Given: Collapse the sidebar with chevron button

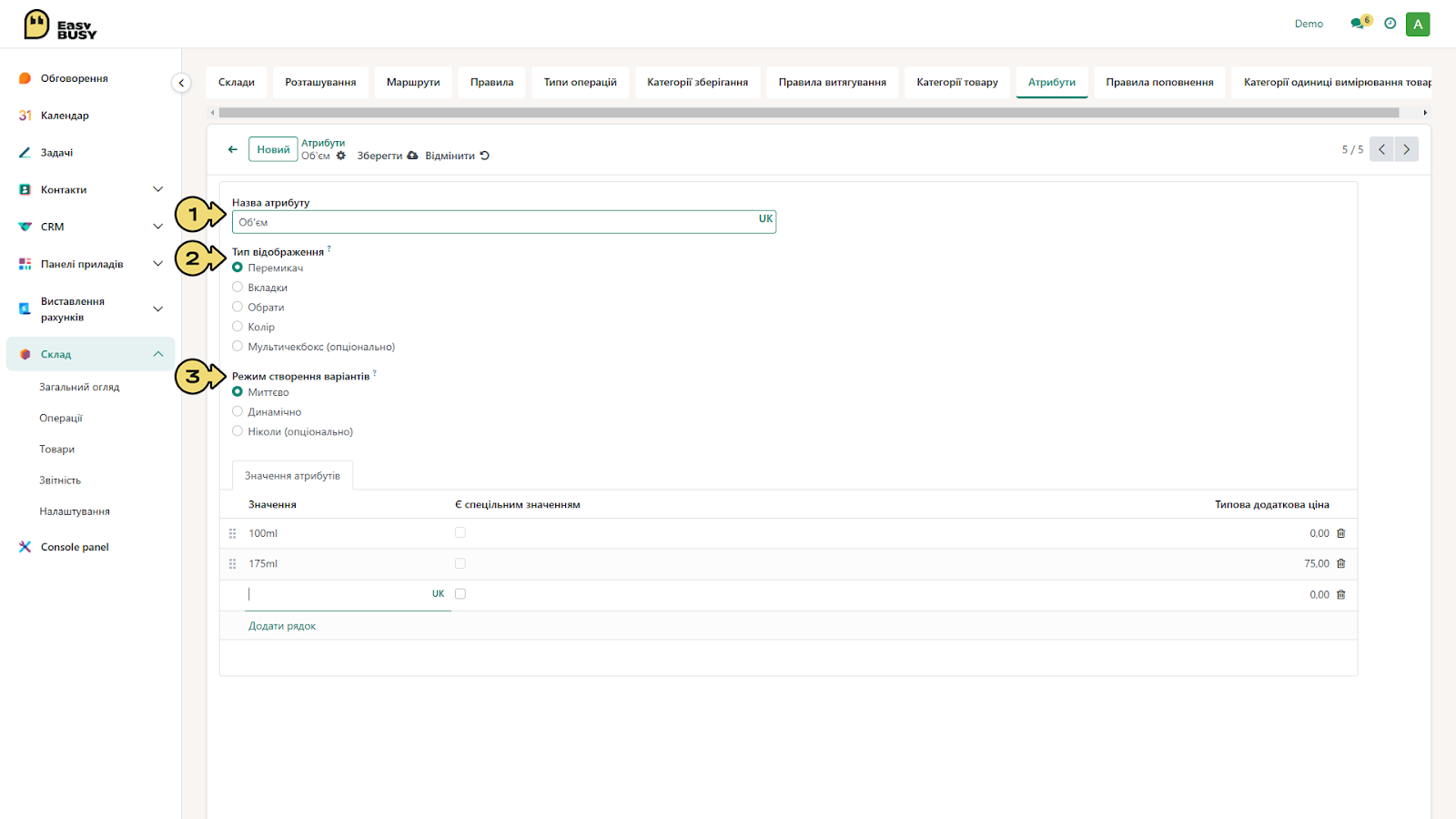Looking at the screenshot, I should (181, 83).
